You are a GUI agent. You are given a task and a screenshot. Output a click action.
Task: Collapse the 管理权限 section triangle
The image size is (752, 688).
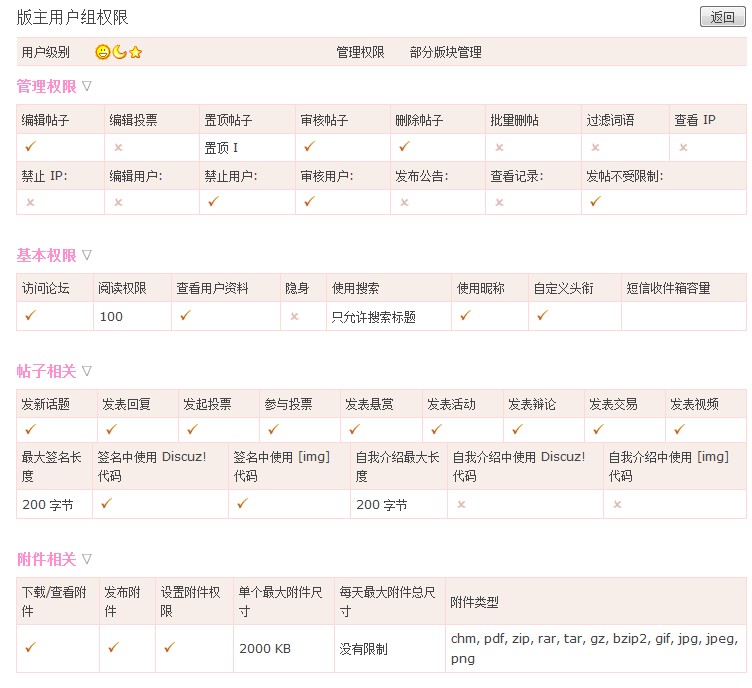coord(87,87)
